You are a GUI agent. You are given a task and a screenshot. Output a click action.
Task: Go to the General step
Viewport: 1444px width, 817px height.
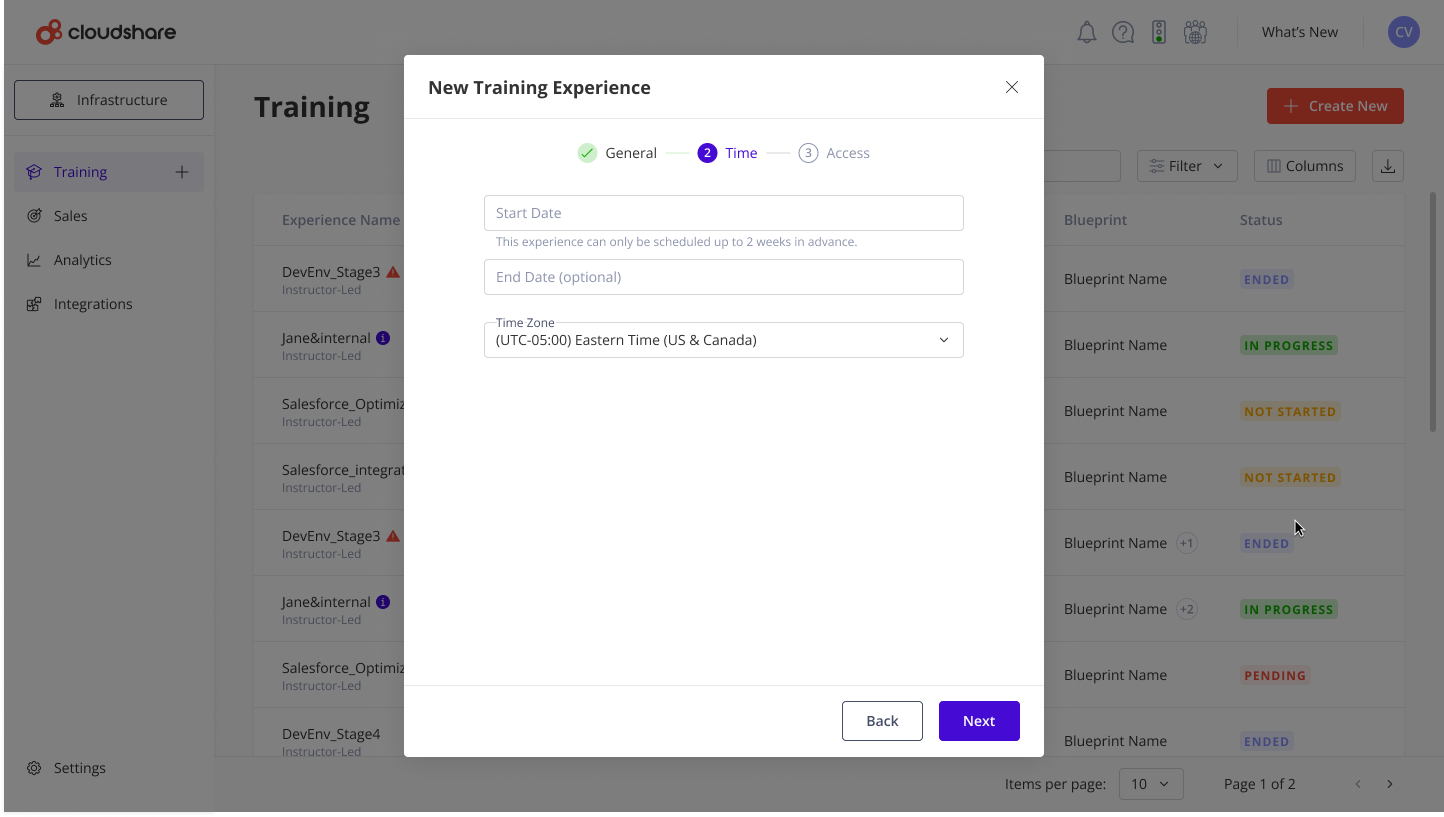(618, 153)
